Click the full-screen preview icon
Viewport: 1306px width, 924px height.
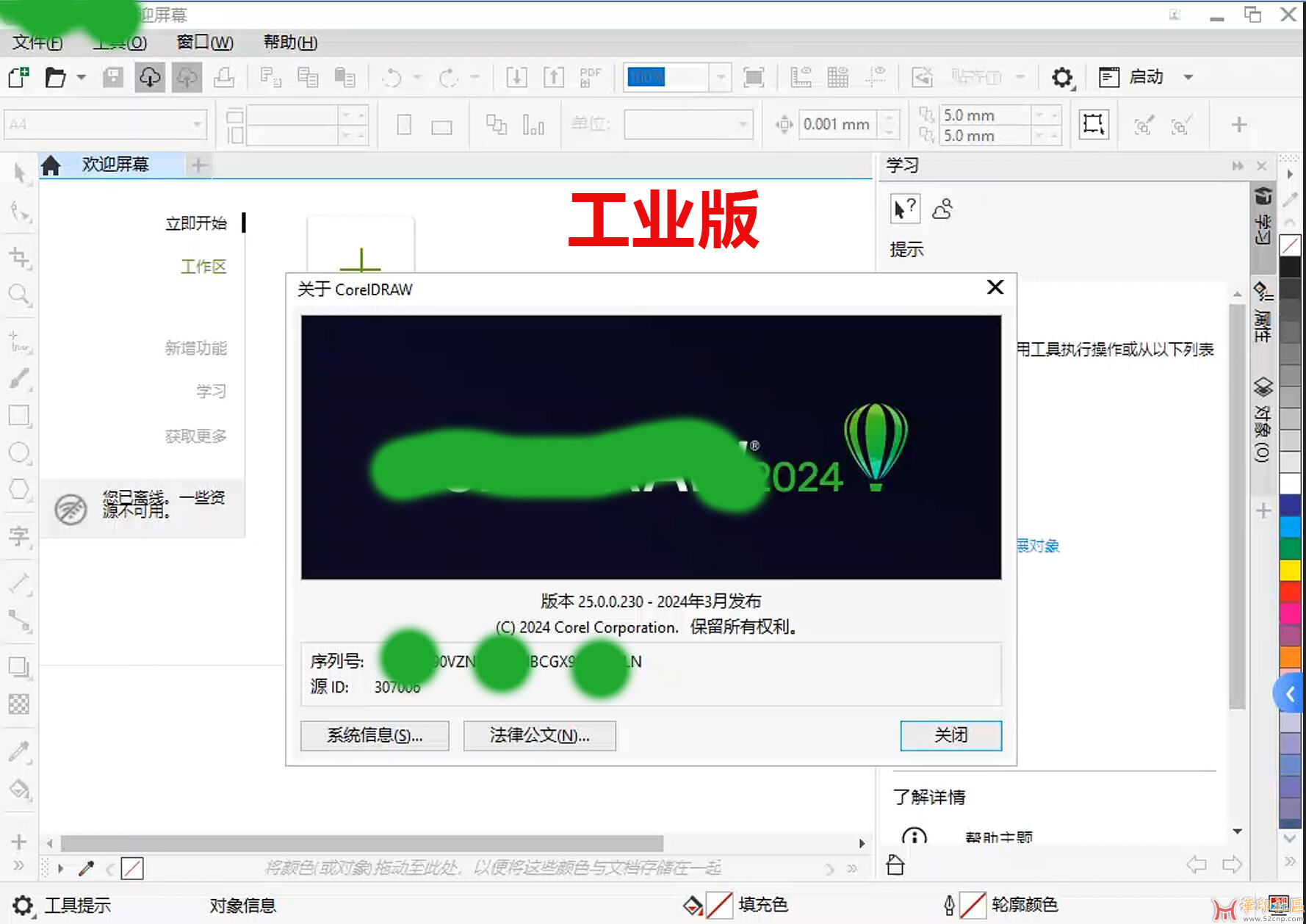pos(754,77)
